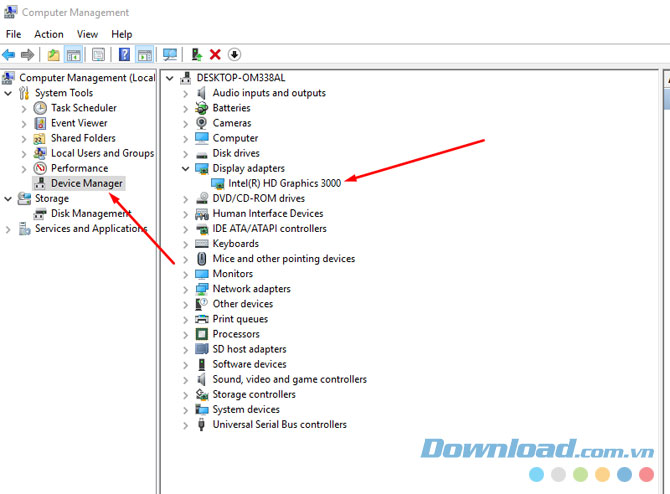Select Intel(R) HD Graphics 3000 device
The height and width of the screenshot is (494, 670).
[284, 184]
